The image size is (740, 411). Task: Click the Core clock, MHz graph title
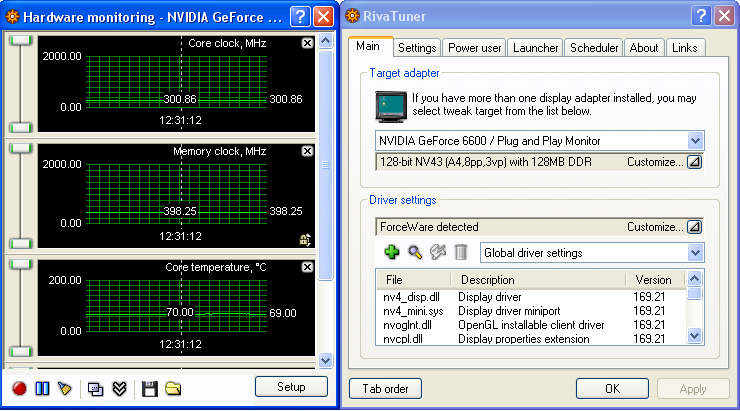(x=227, y=43)
